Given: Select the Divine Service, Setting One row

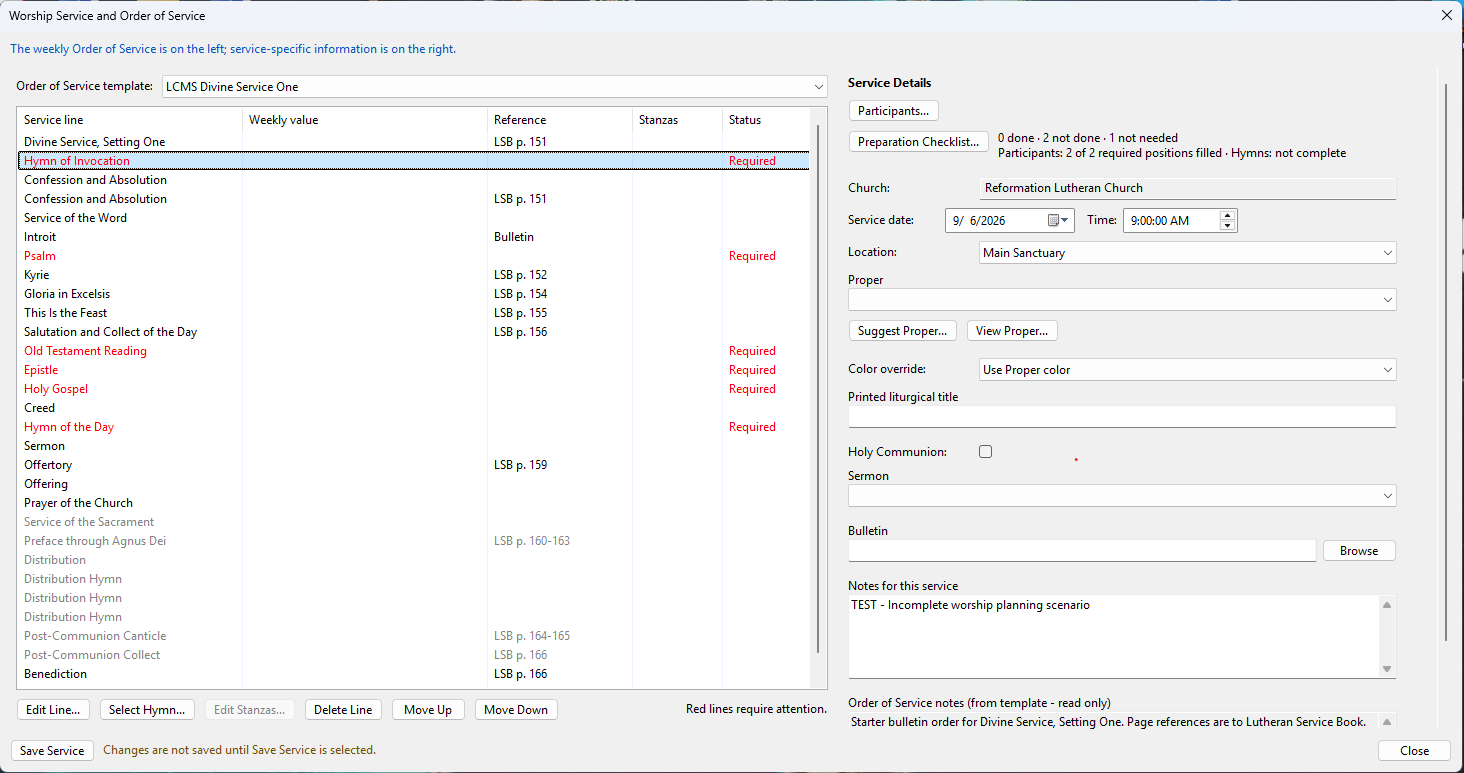Looking at the screenshot, I should tap(414, 142).
